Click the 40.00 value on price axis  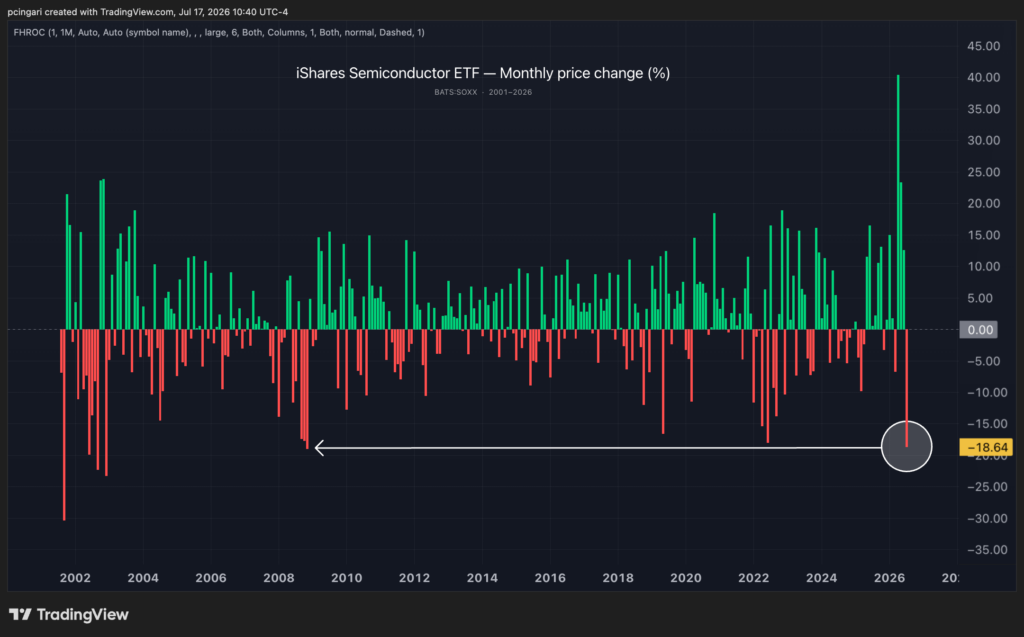984,77
